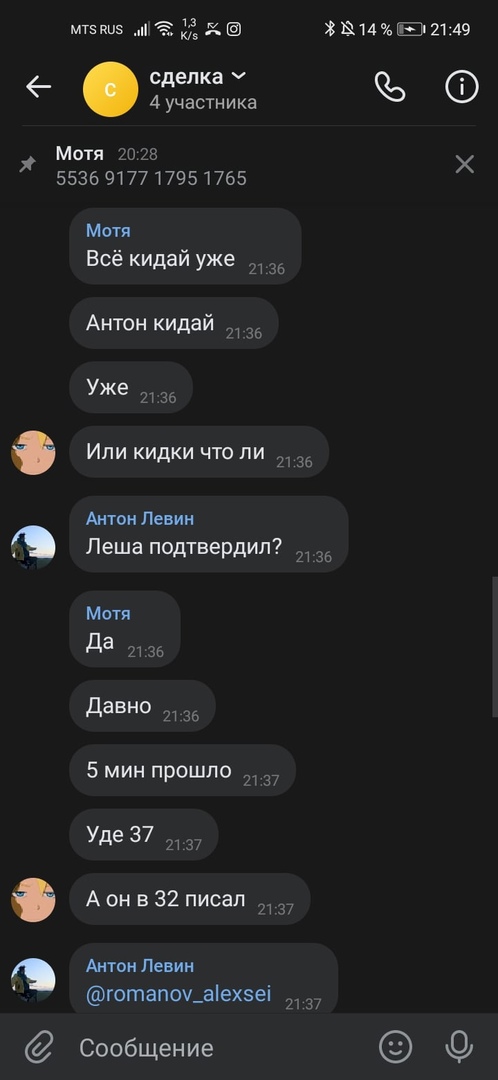Tap anime avatar beside Или кидки что ли
This screenshot has width=498, height=1080.
(33, 453)
